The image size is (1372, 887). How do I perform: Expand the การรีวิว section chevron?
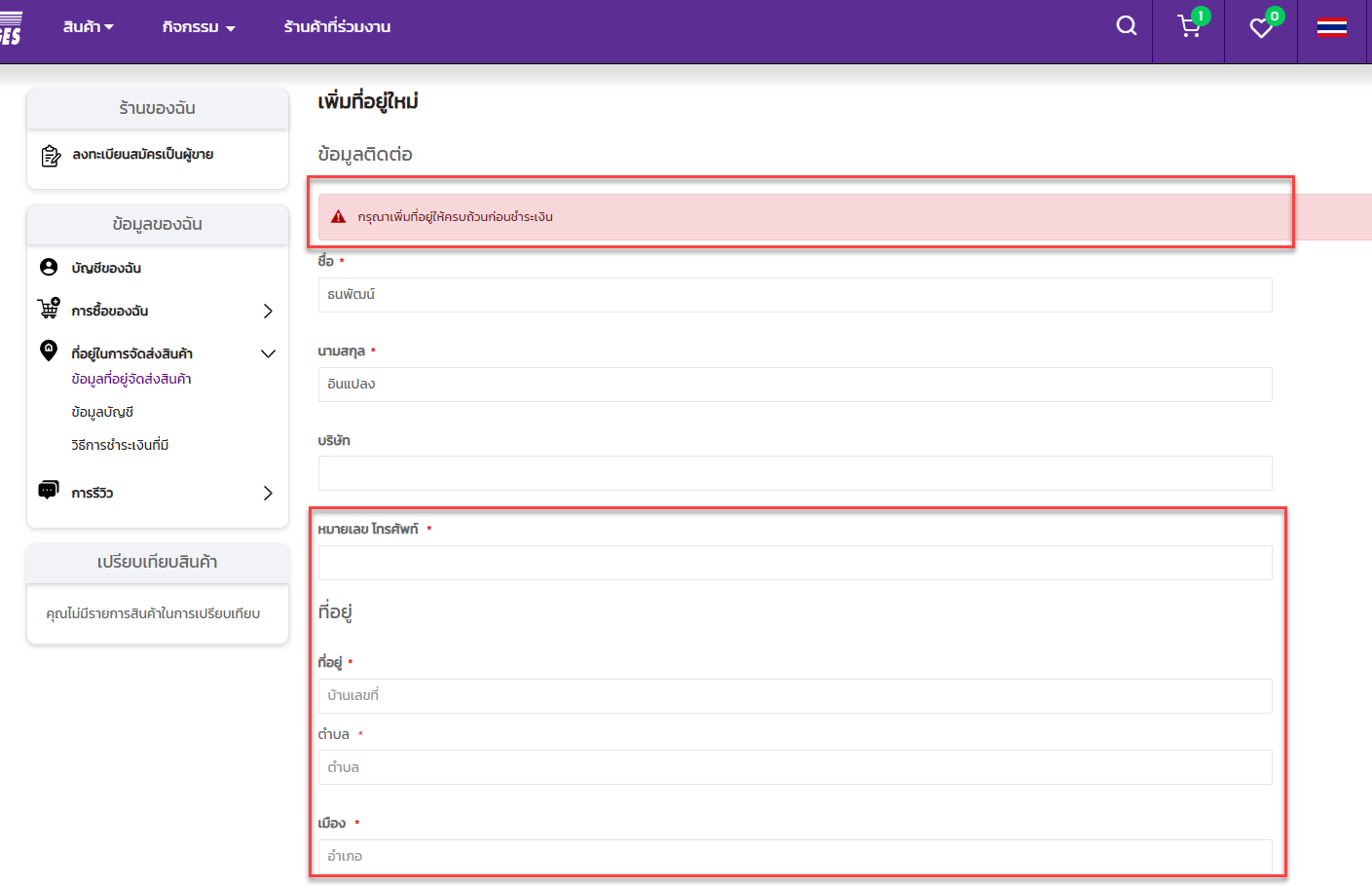coord(268,494)
